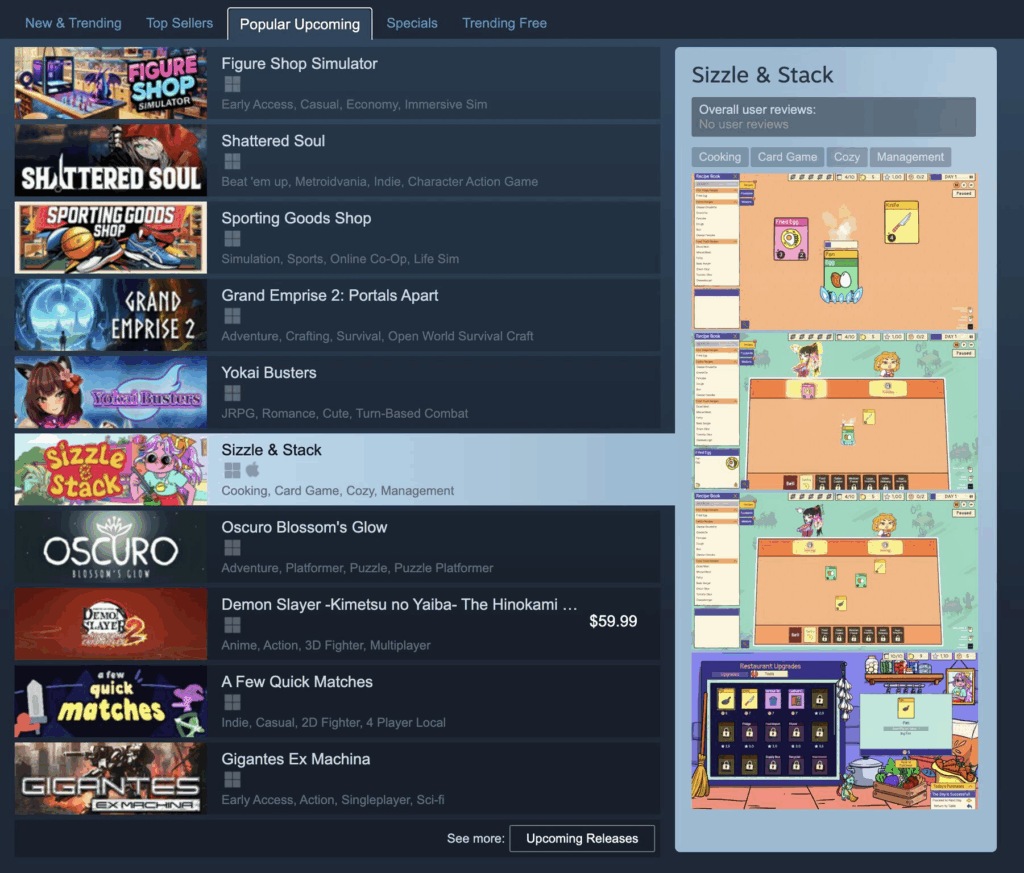The width and height of the screenshot is (1024, 873).
Task: Click Windows platform icon under Figure Shop Simulator
Action: coord(232,84)
